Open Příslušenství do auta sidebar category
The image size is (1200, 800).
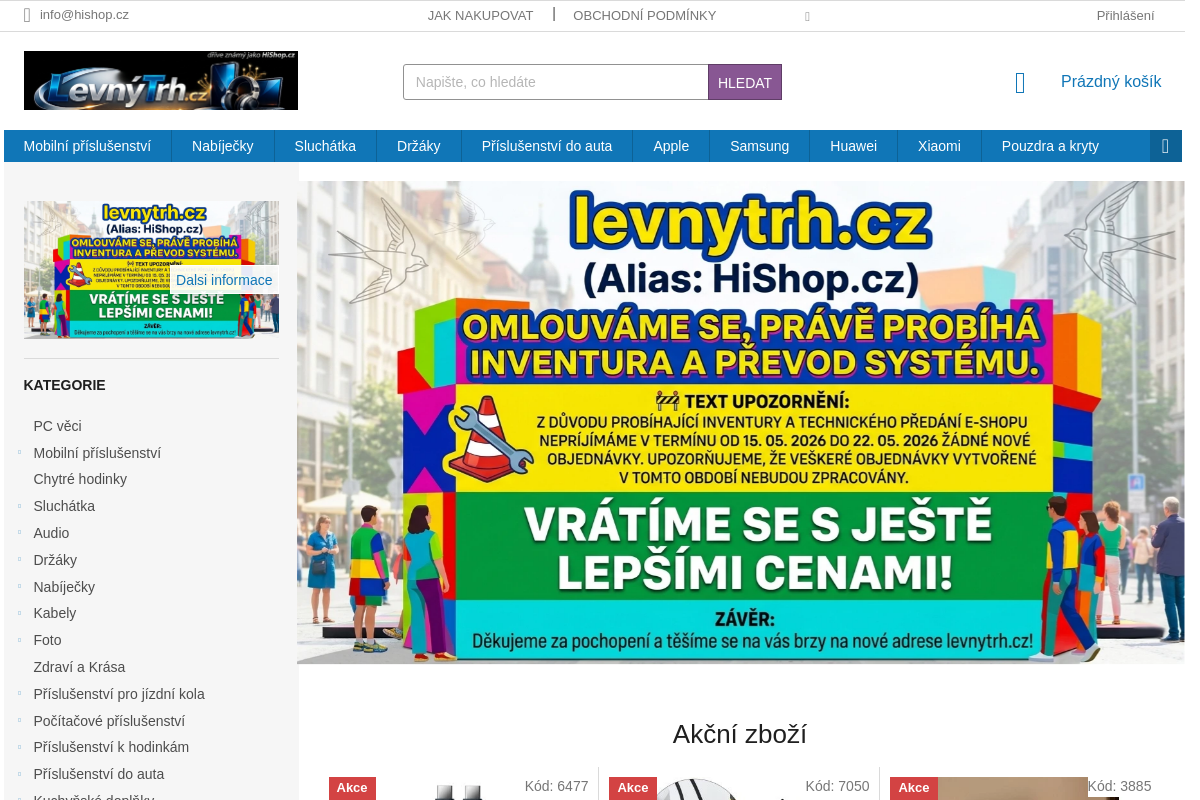[98, 774]
